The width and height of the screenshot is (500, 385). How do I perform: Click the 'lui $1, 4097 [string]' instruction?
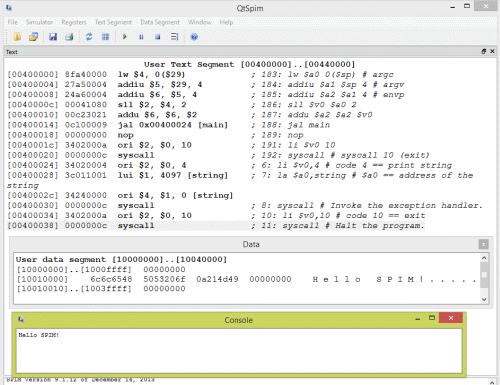[x=173, y=175]
